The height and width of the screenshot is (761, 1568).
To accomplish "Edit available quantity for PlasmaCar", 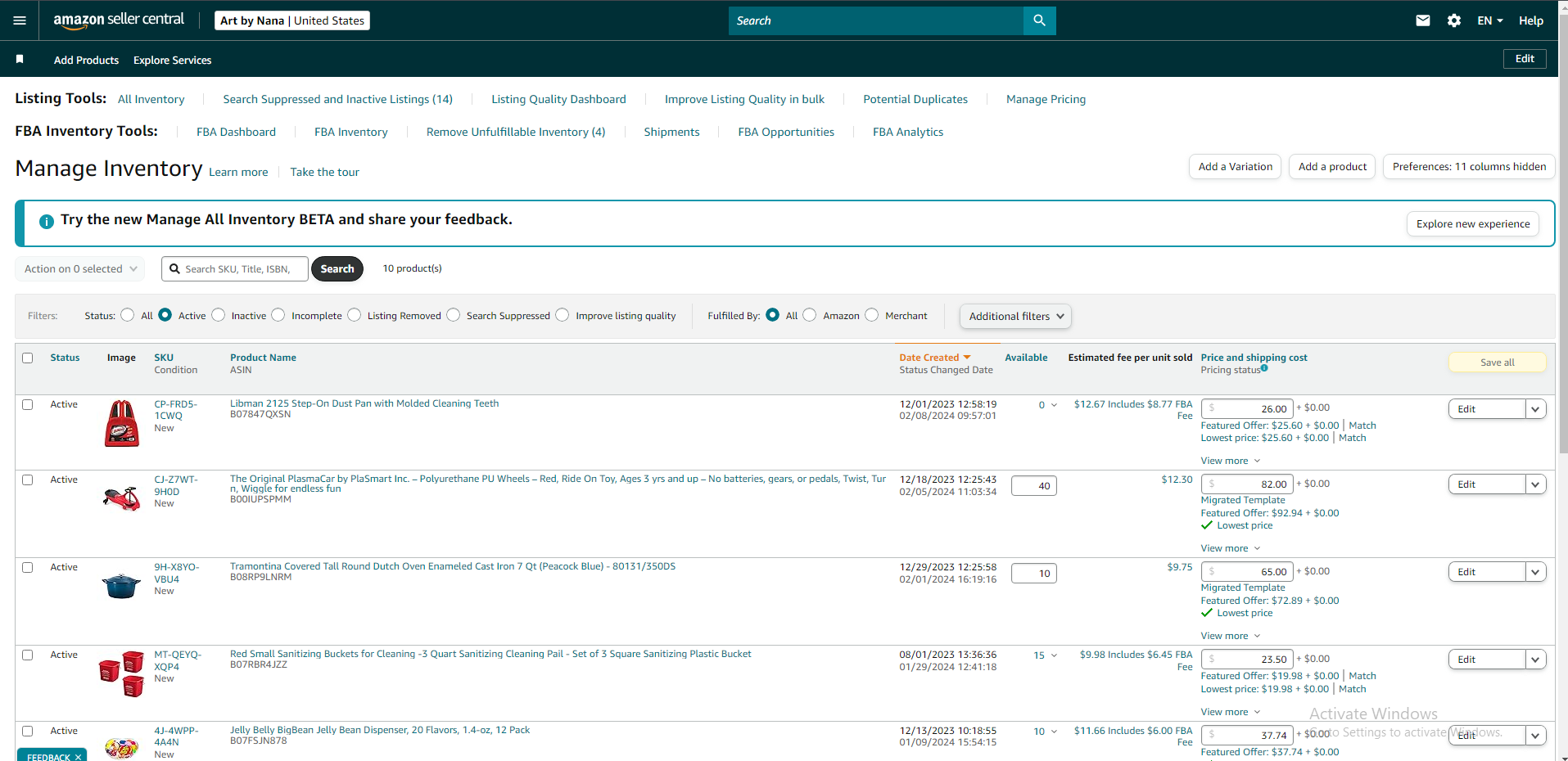I will [1034, 485].
